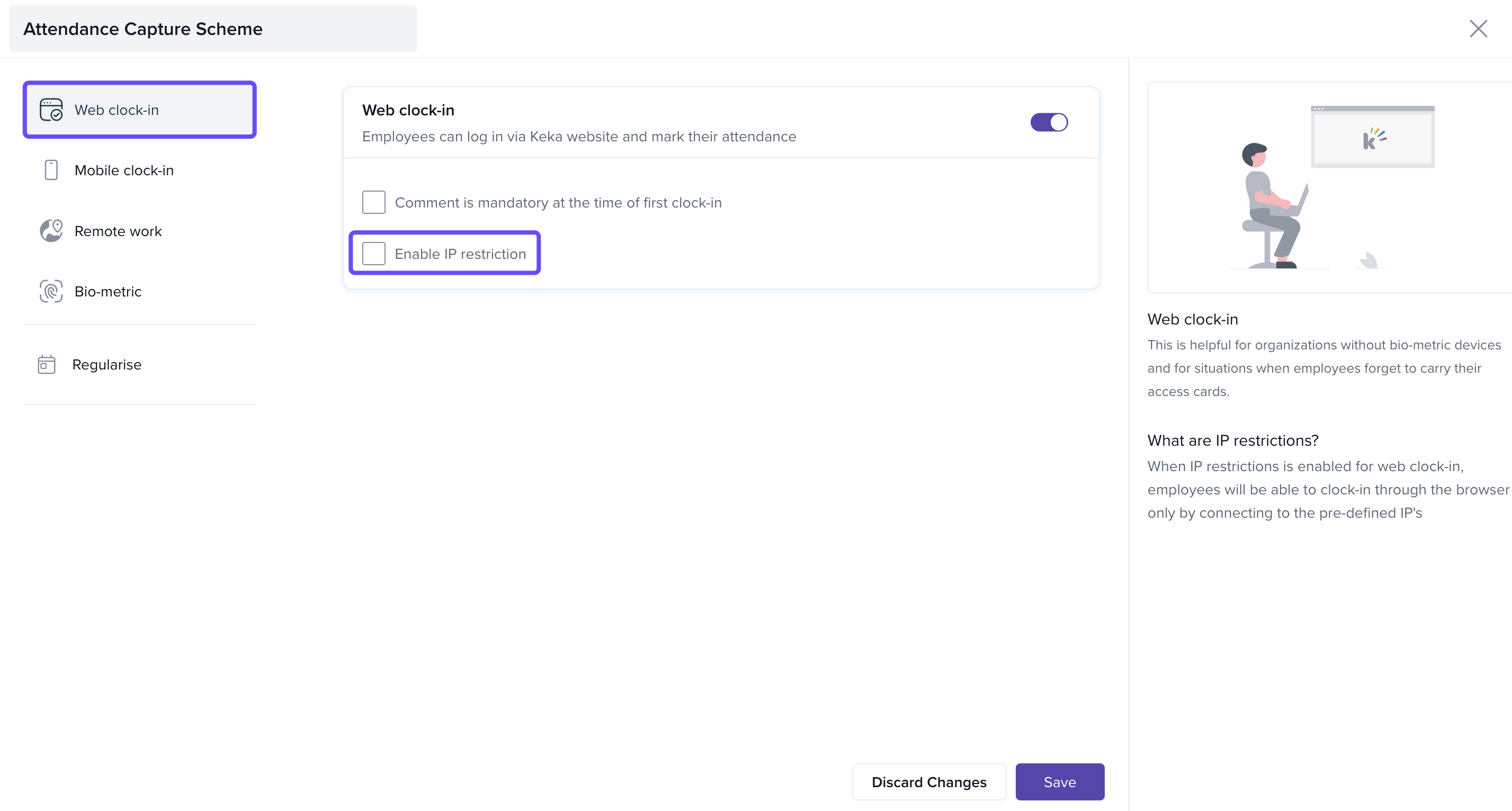The height and width of the screenshot is (811, 1512).
Task: Open the Mobile clock-in section
Action: 124,170
